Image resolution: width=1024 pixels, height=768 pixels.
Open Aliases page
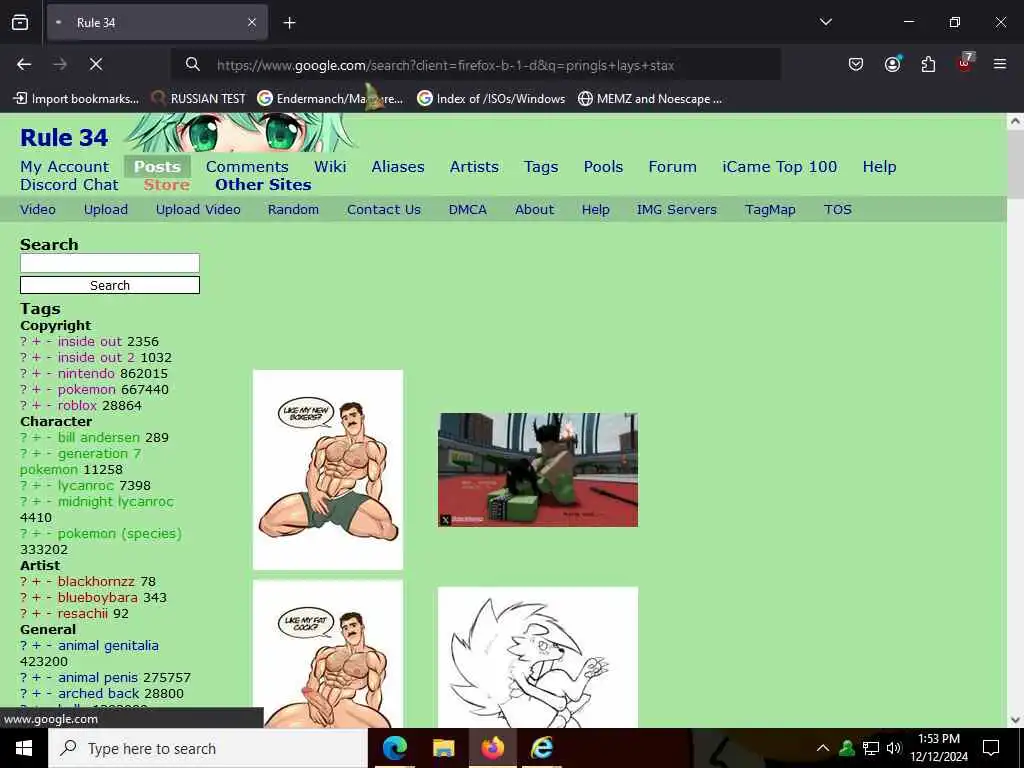(x=398, y=167)
